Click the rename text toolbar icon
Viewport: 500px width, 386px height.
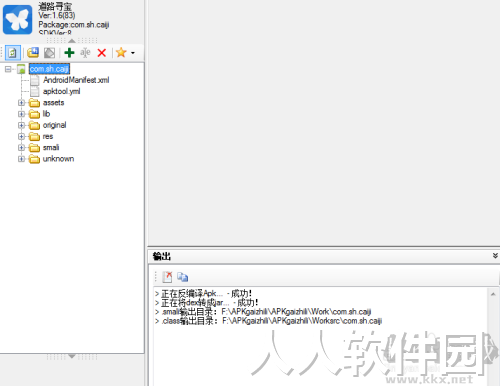[x=85, y=53]
